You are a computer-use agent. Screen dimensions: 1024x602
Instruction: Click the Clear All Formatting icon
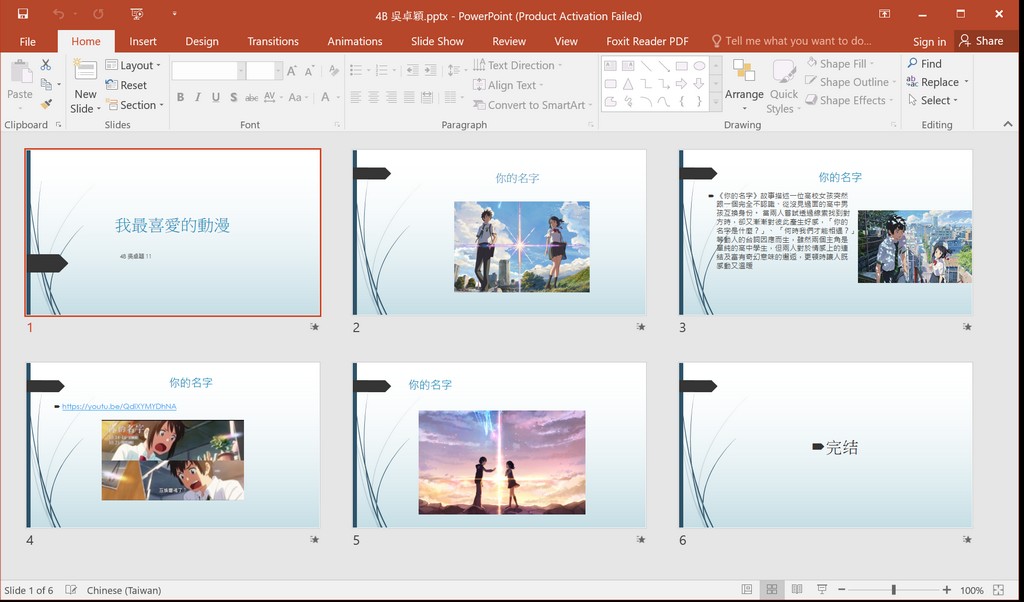pos(334,71)
